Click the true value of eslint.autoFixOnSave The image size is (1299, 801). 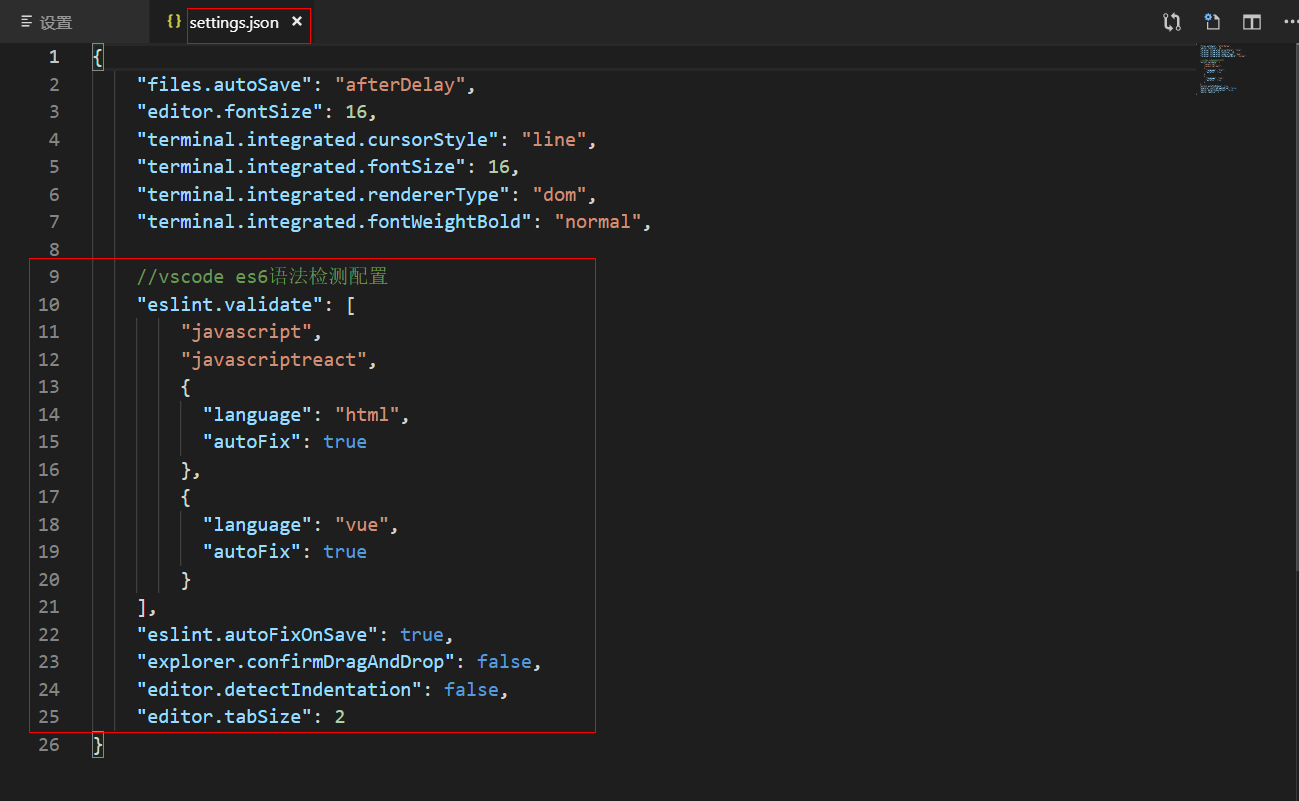(x=421, y=634)
